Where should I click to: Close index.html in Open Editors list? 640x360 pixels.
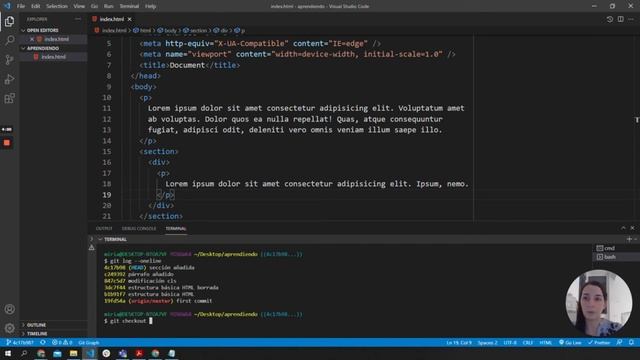32,39
